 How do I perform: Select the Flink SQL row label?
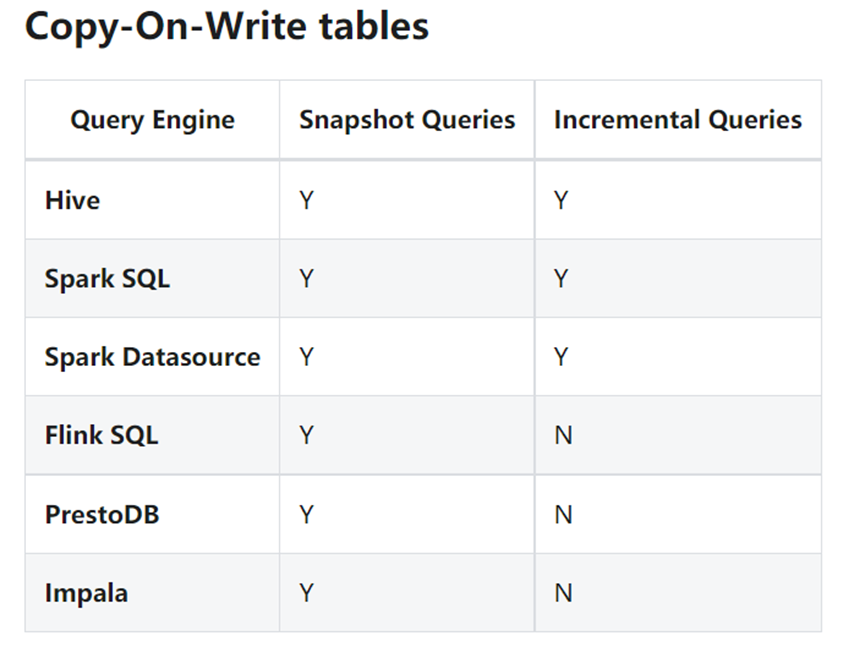[101, 435]
